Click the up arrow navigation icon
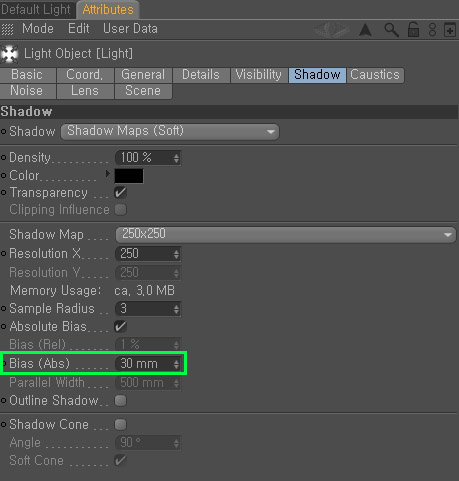 point(365,30)
